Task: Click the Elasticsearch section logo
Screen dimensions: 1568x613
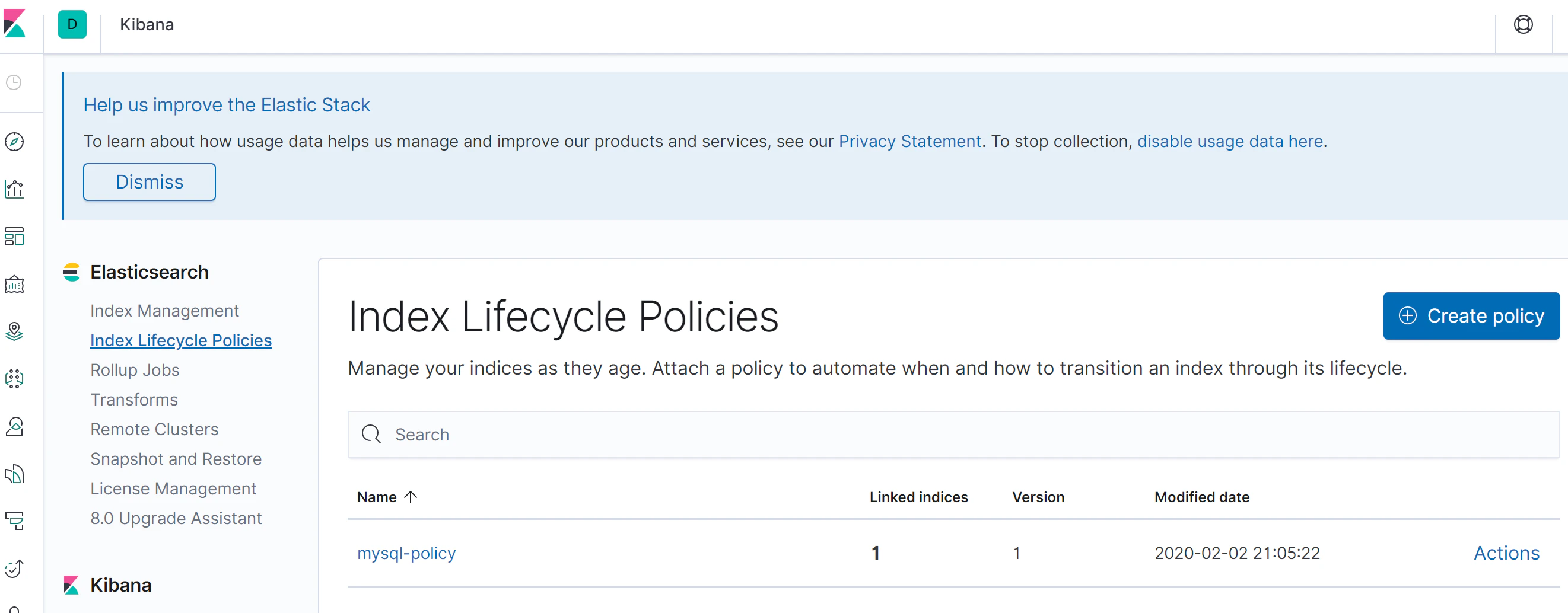Action: 71,272
